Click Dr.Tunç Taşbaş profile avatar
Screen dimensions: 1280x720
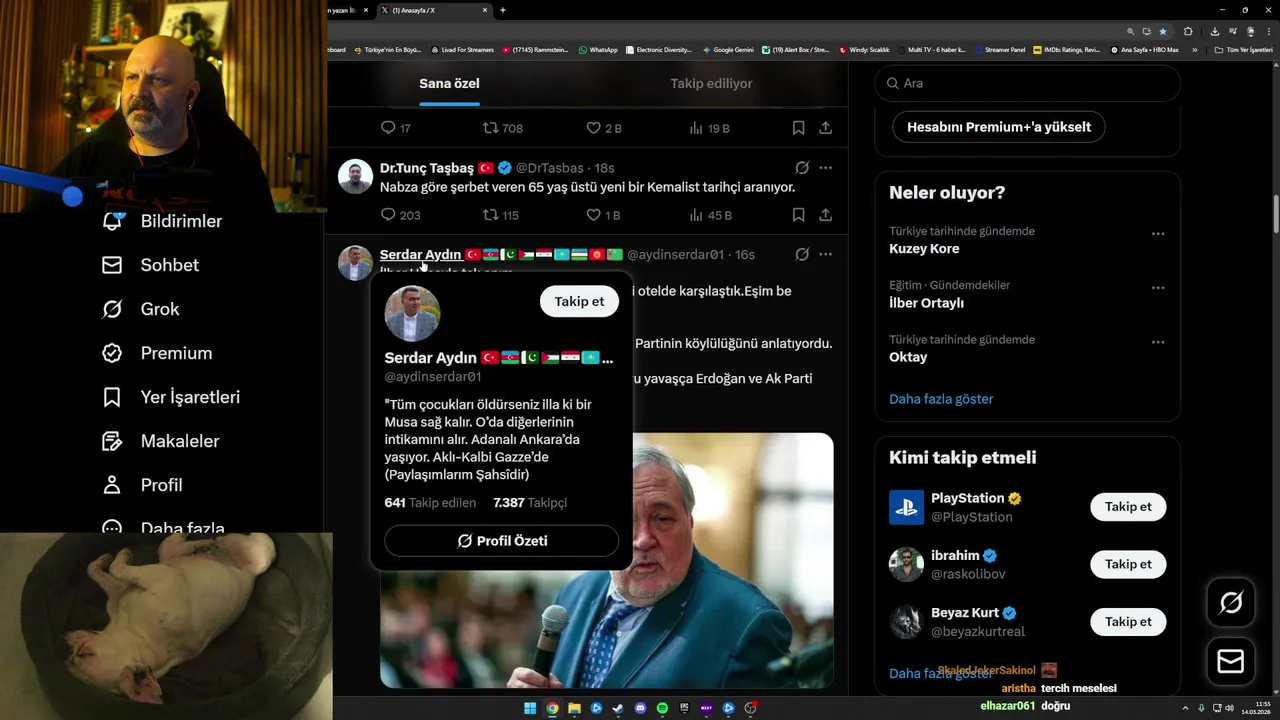(x=355, y=177)
